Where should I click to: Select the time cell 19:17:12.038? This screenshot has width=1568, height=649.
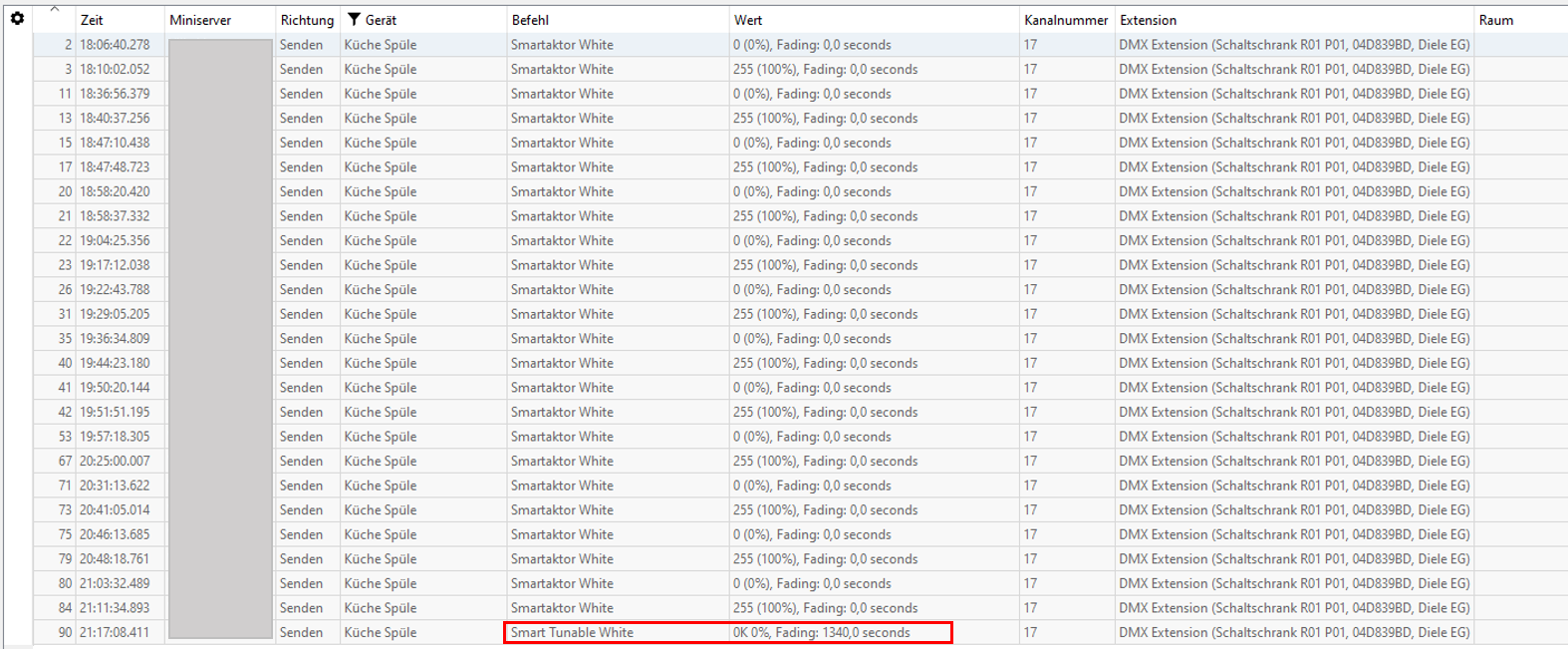[115, 265]
